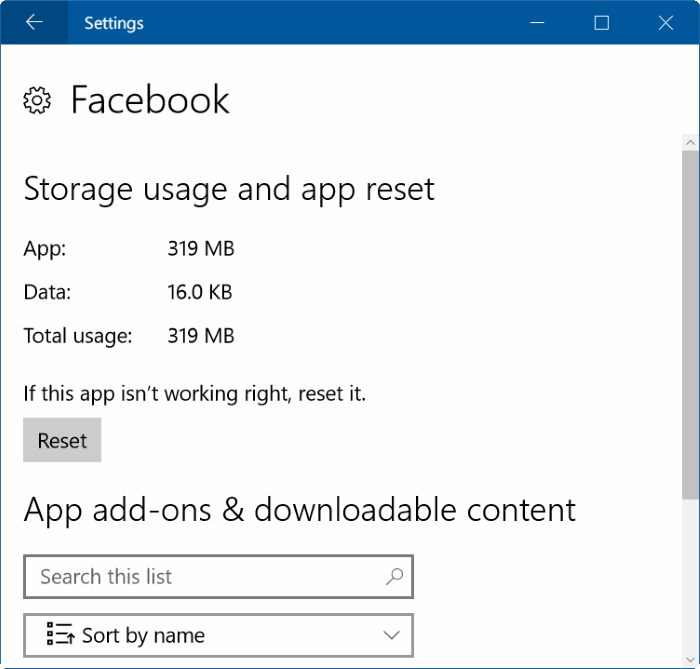
Task: Click the vertical scrollbar thumb
Action: pos(690,325)
